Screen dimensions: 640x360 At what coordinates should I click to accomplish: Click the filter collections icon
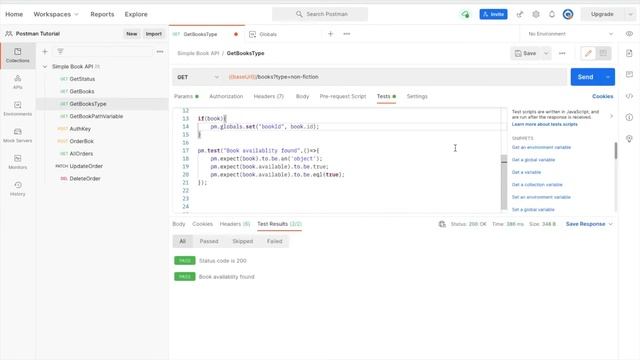tap(60, 51)
